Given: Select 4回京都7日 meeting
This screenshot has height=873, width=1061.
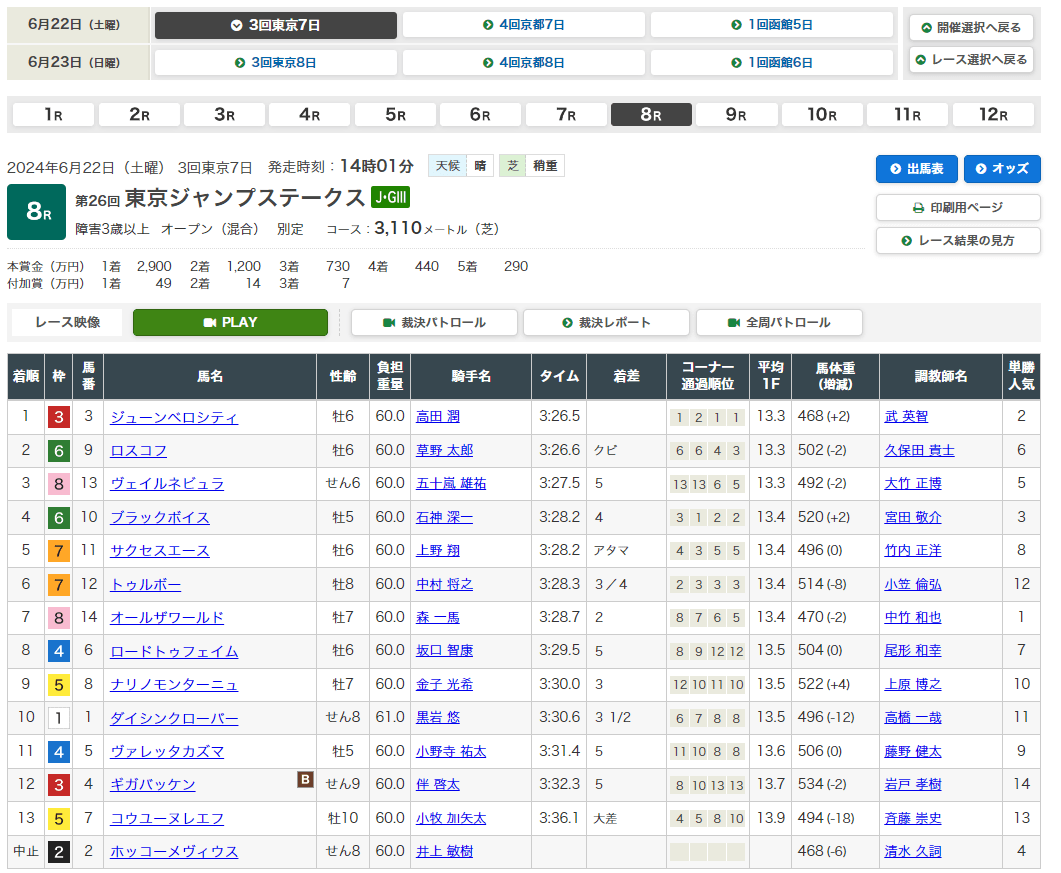Looking at the screenshot, I should 523,25.
